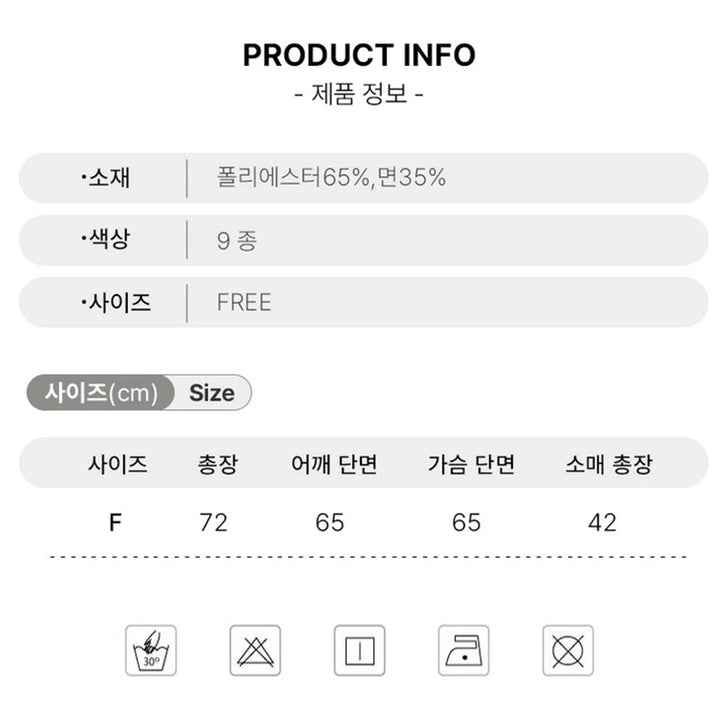Click the line dry square icon
Viewport: 720px width, 720px height.
pyautogui.click(x=359, y=650)
